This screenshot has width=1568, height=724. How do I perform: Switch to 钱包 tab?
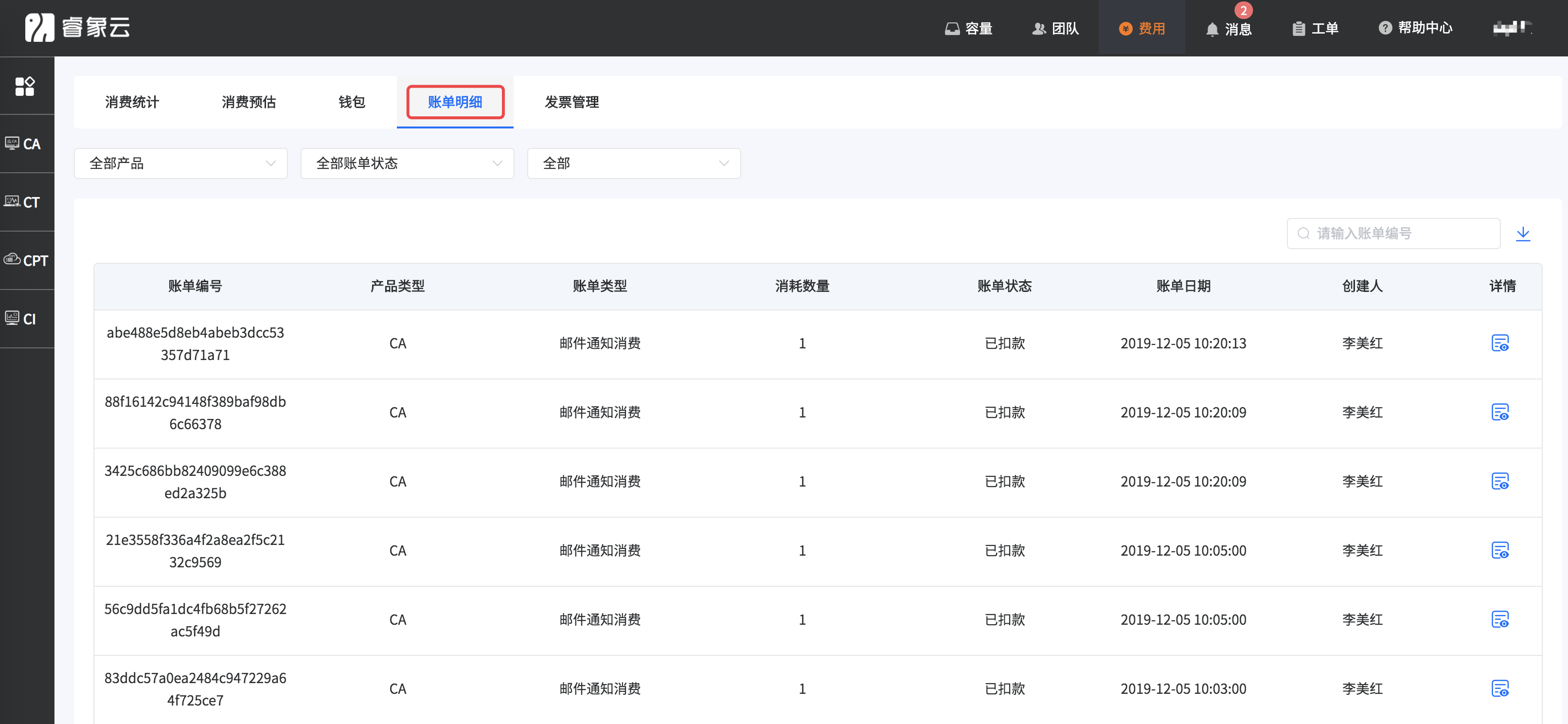click(x=352, y=102)
